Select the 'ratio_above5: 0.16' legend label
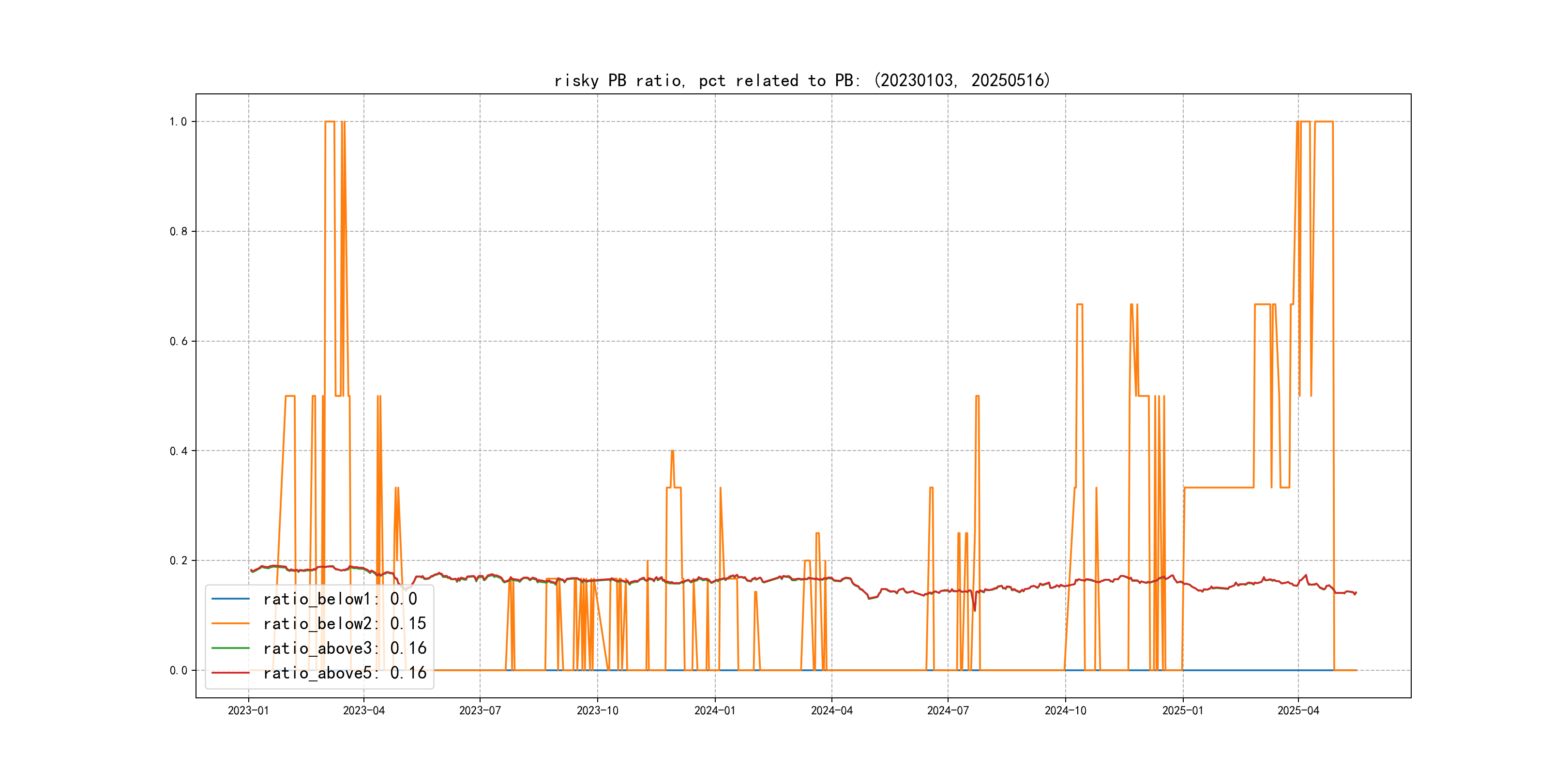 345,673
